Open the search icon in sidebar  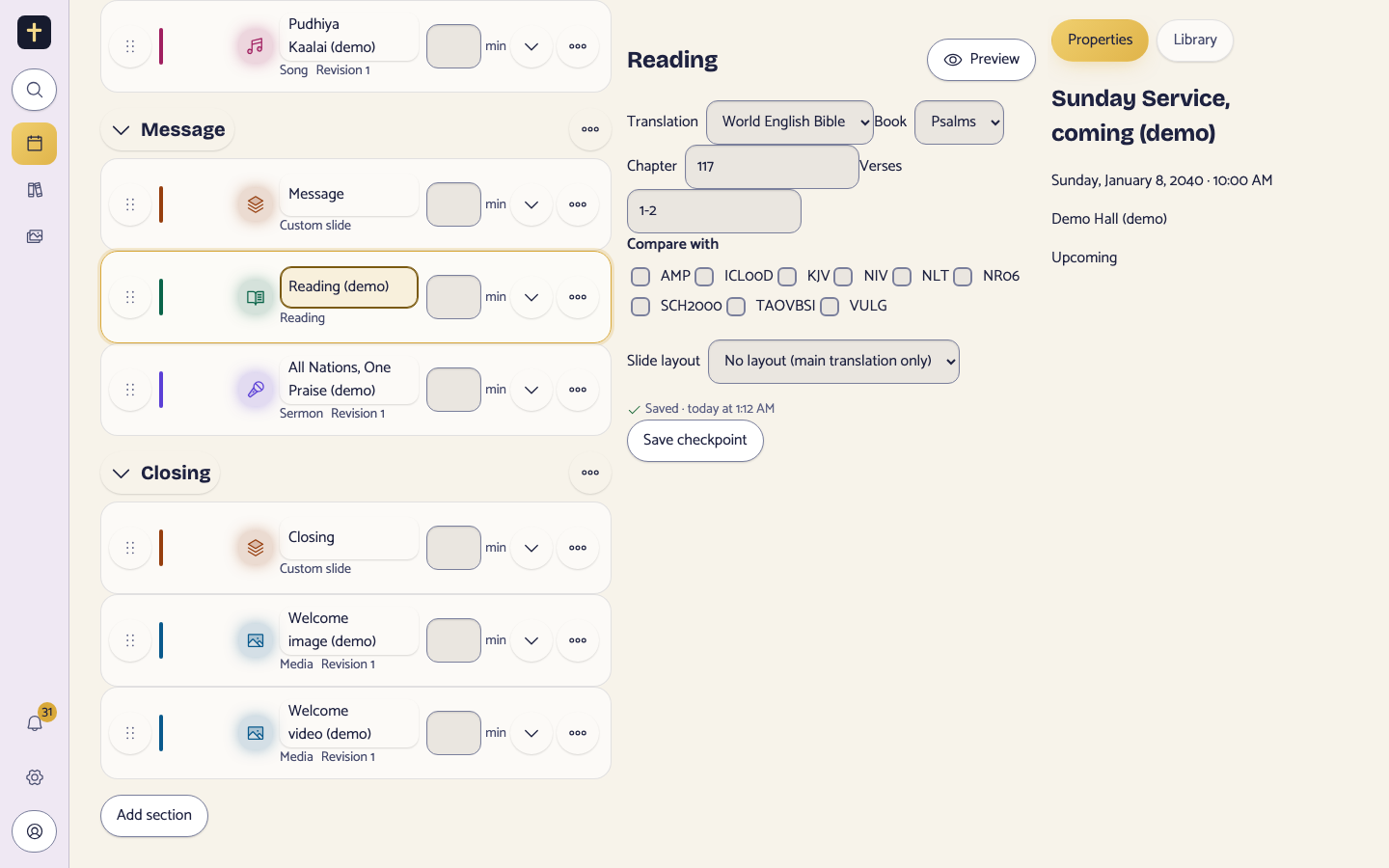pos(34,90)
